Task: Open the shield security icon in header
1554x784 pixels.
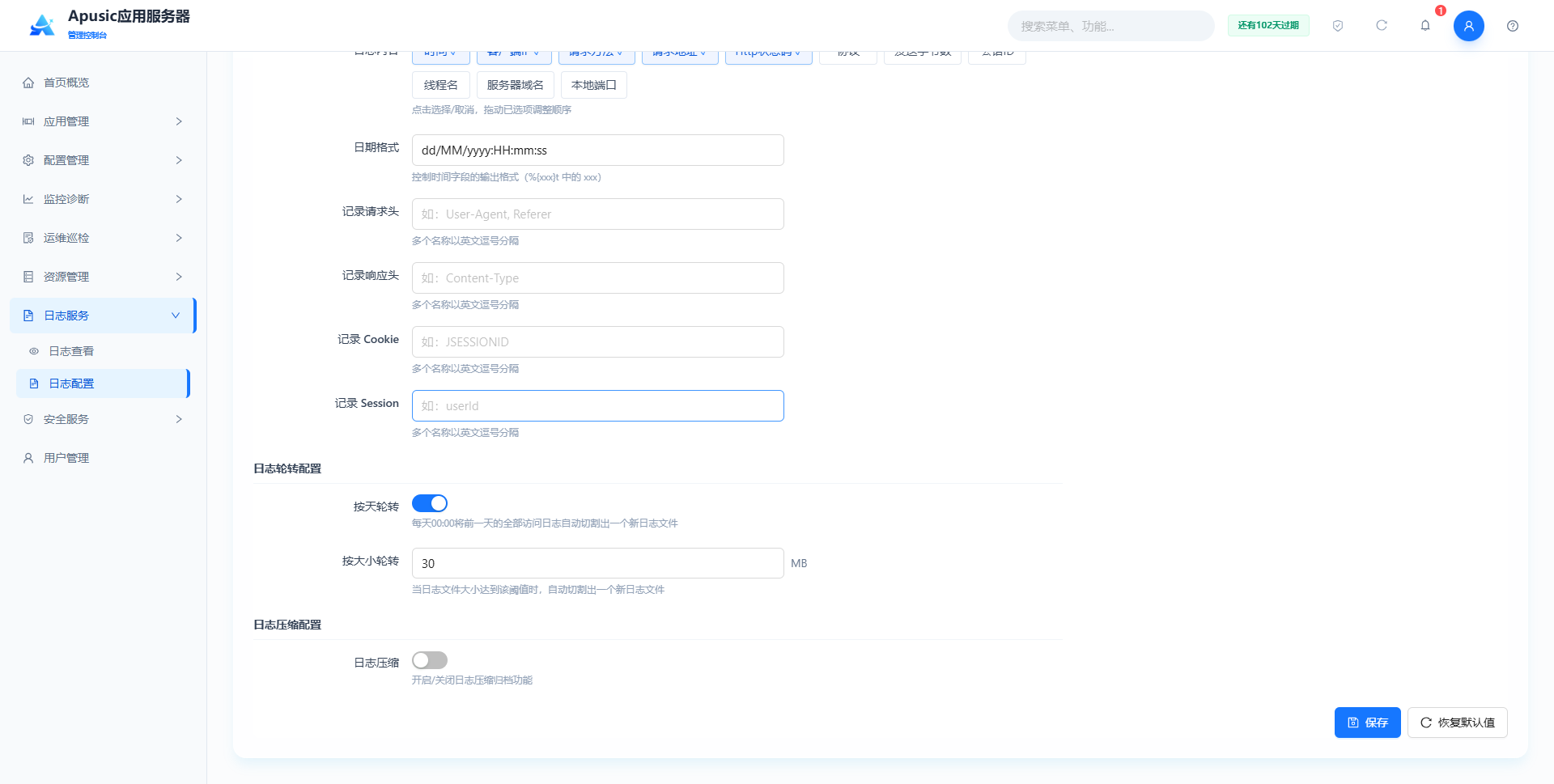Action: (x=1338, y=26)
